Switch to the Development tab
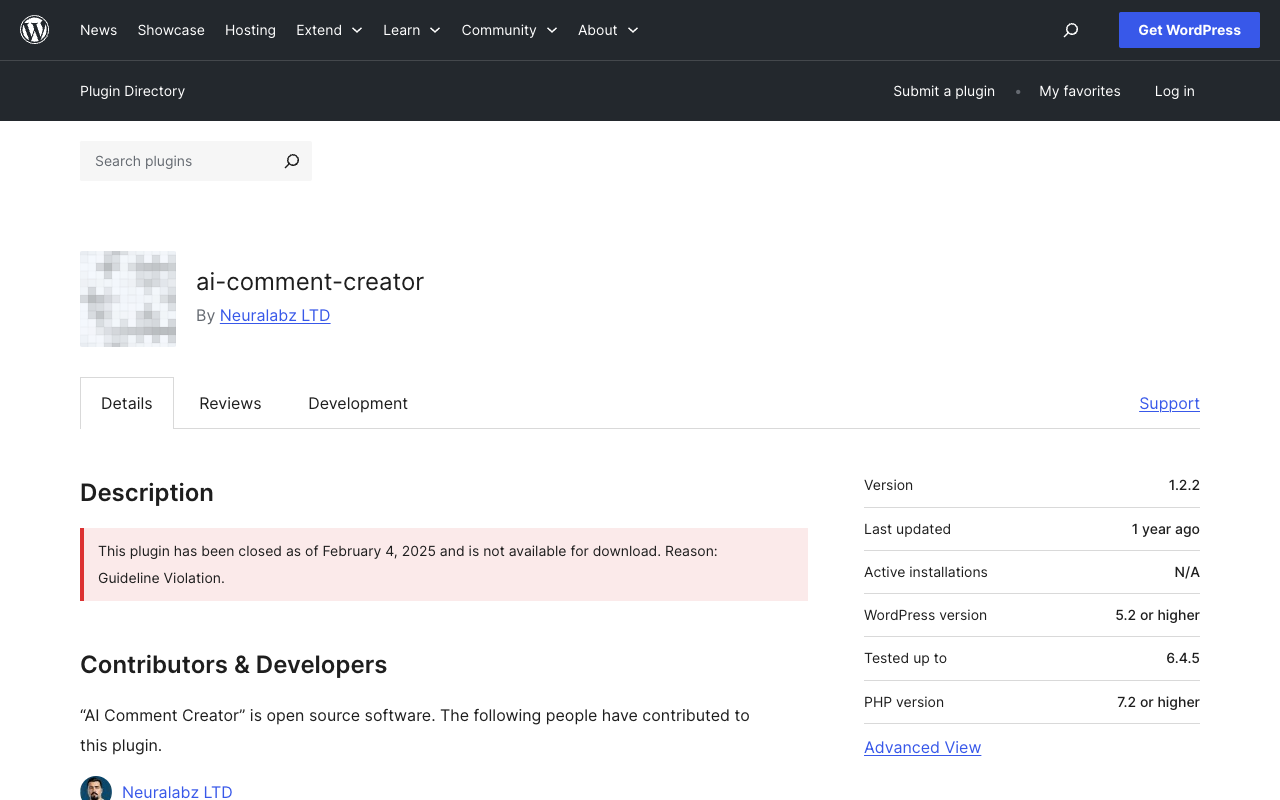Image resolution: width=1280 pixels, height=800 pixels. tap(358, 403)
